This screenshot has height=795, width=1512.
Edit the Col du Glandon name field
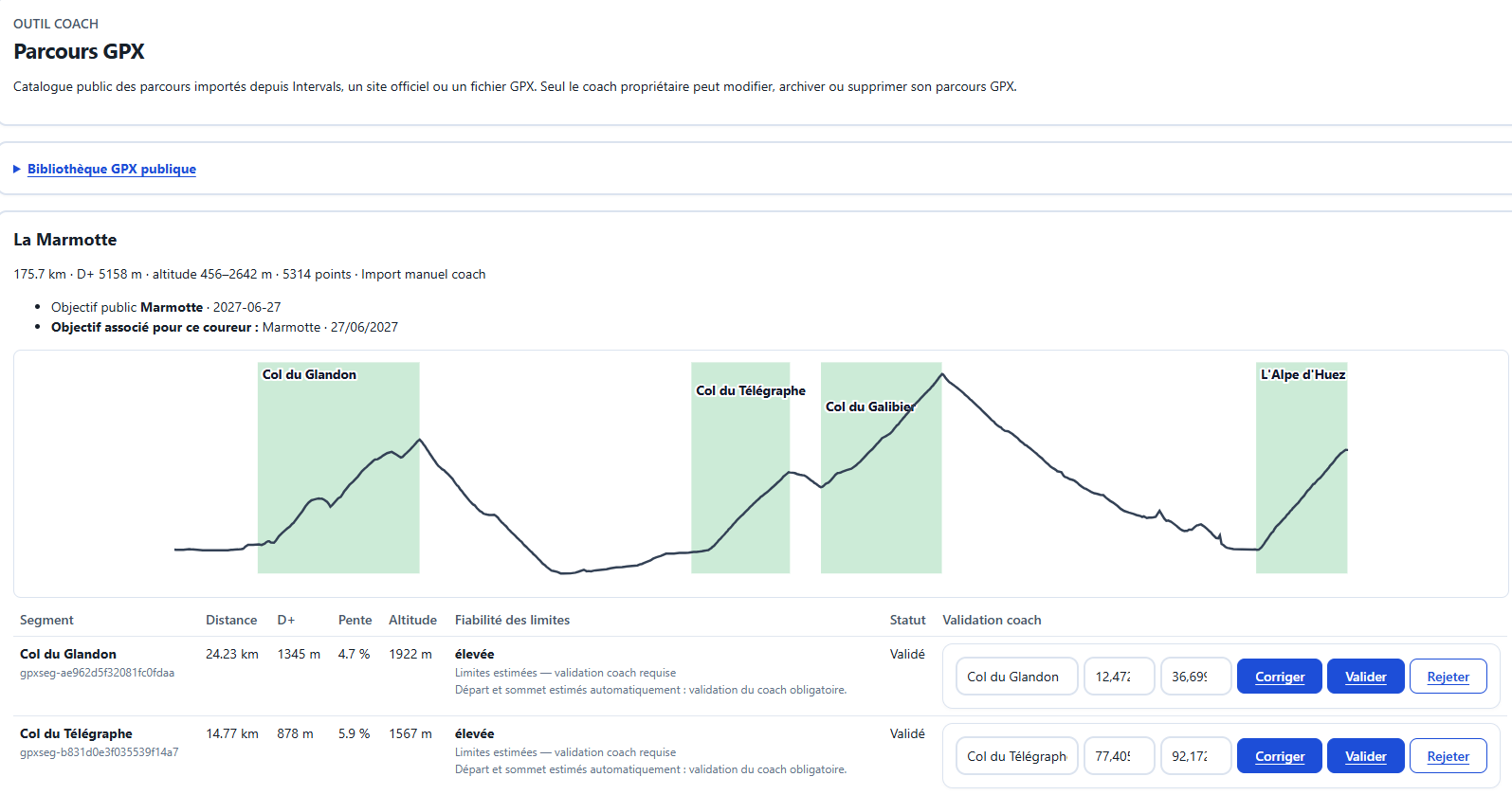point(1017,677)
